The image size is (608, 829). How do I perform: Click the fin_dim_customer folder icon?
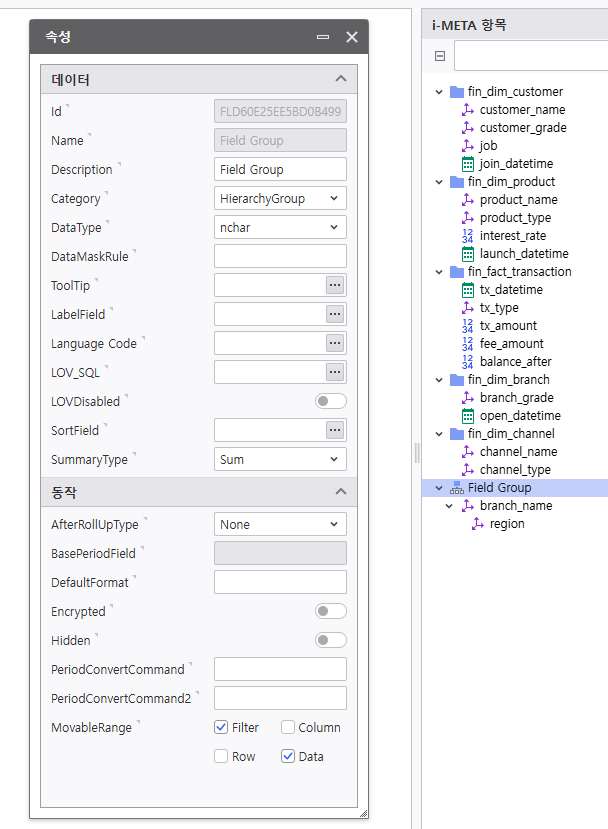pos(457,92)
